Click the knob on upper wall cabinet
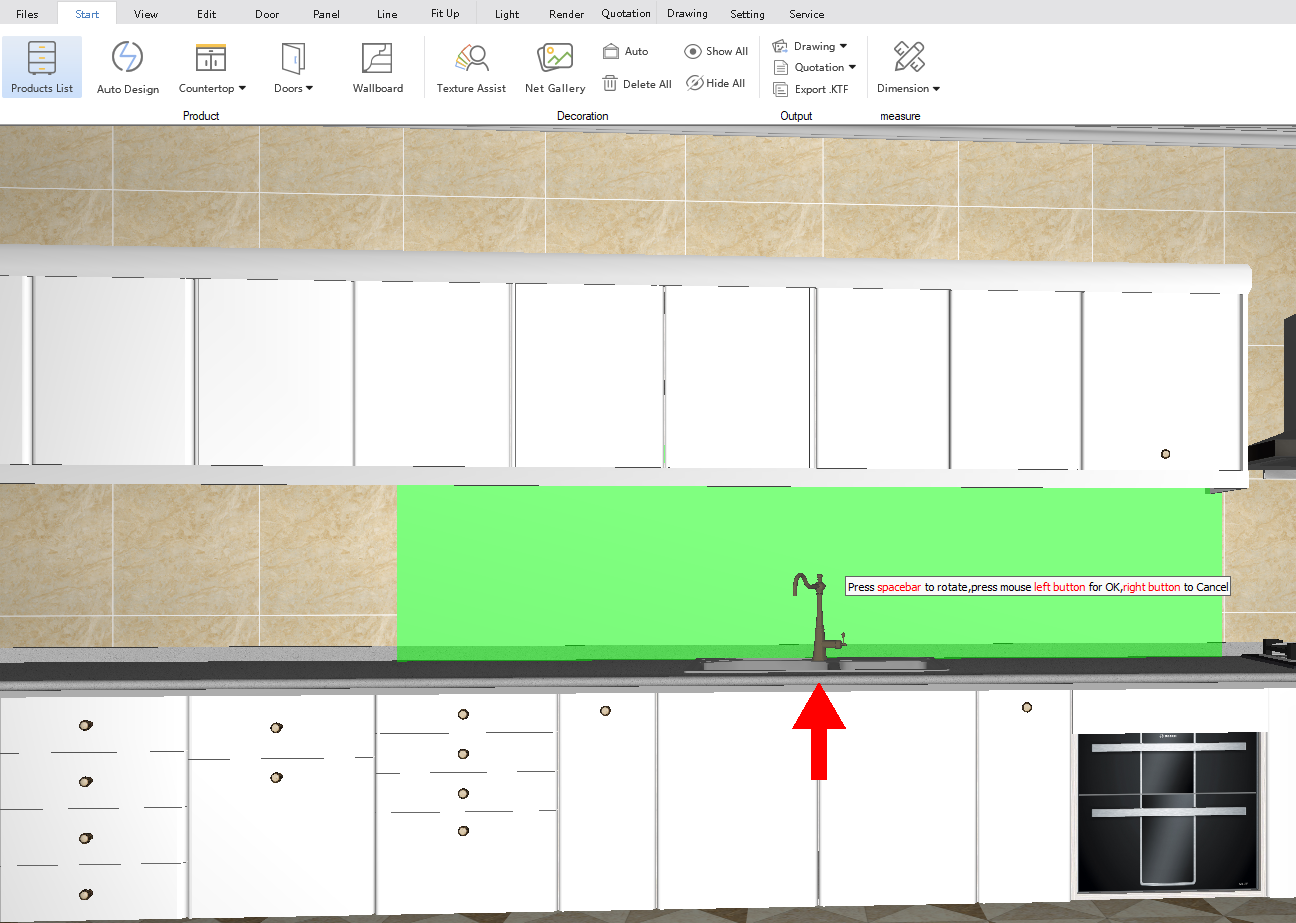 pyautogui.click(x=1165, y=454)
